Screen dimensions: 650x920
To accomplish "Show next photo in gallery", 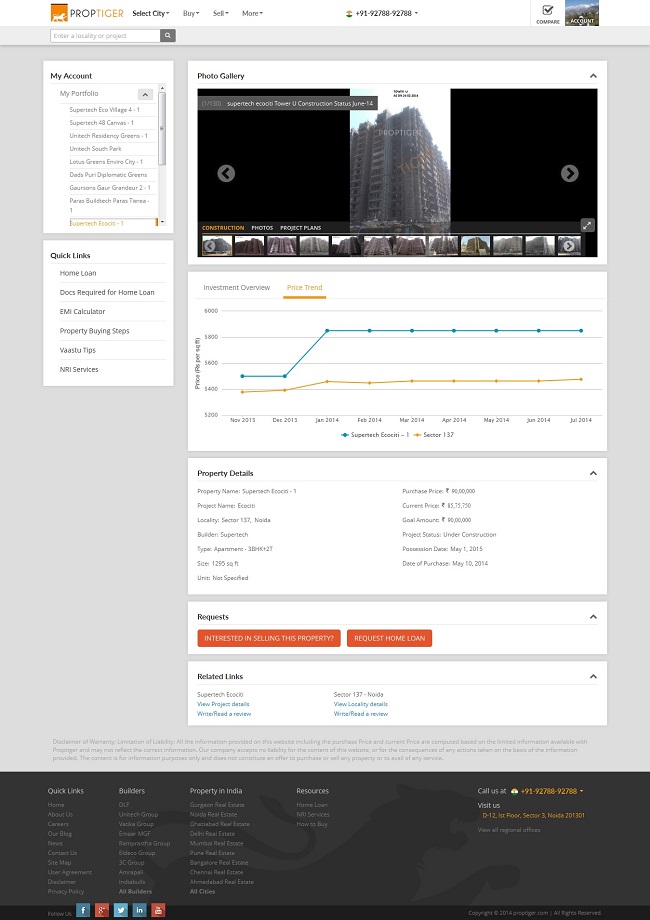I will (569, 173).
